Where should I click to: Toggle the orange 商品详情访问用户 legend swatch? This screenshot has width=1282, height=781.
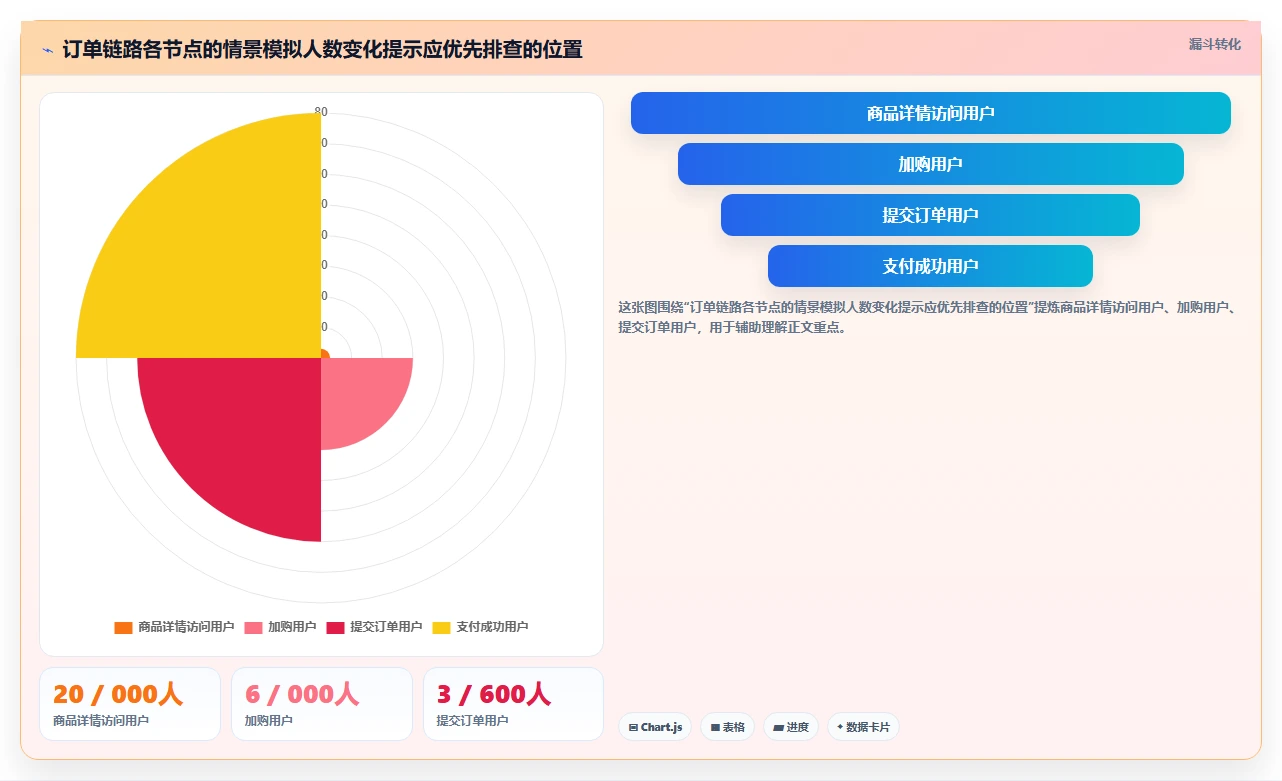[x=123, y=627]
